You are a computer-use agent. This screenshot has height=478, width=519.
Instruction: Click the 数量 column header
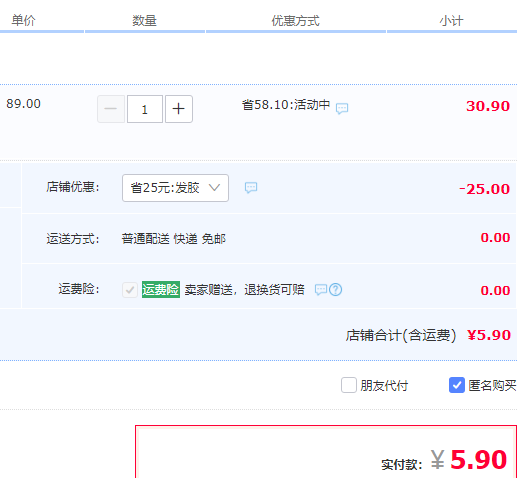coord(144,21)
